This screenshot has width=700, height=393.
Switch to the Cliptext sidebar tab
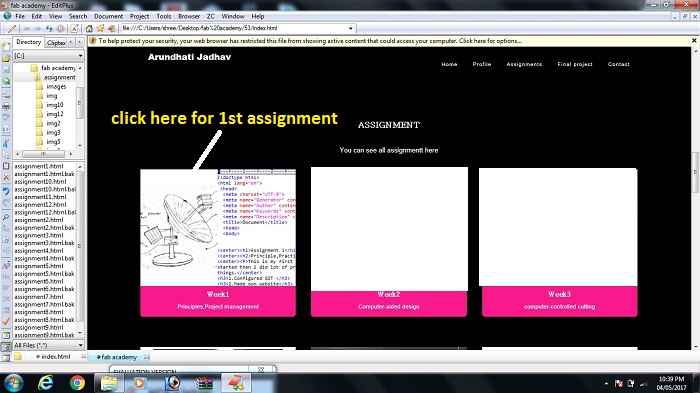56,42
